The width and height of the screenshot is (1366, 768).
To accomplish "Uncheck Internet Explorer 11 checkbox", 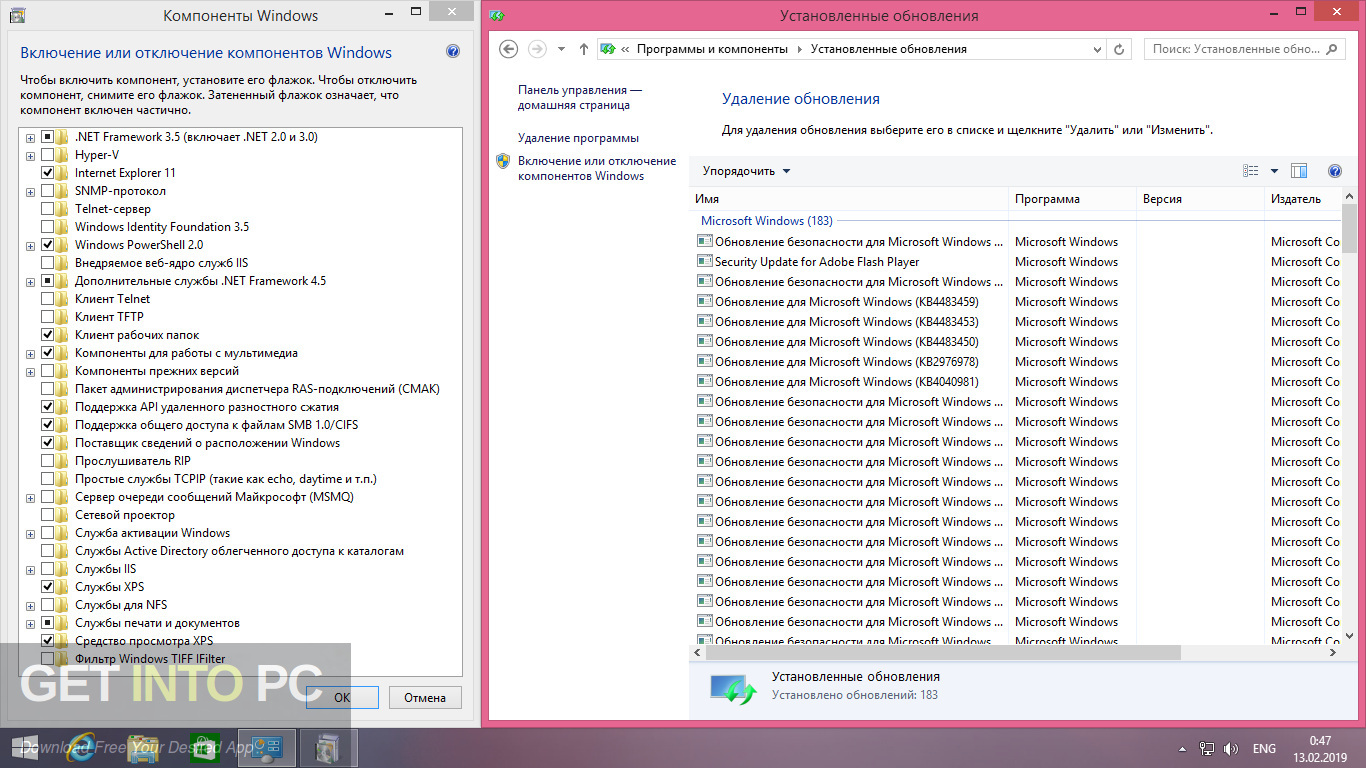I will [x=48, y=173].
